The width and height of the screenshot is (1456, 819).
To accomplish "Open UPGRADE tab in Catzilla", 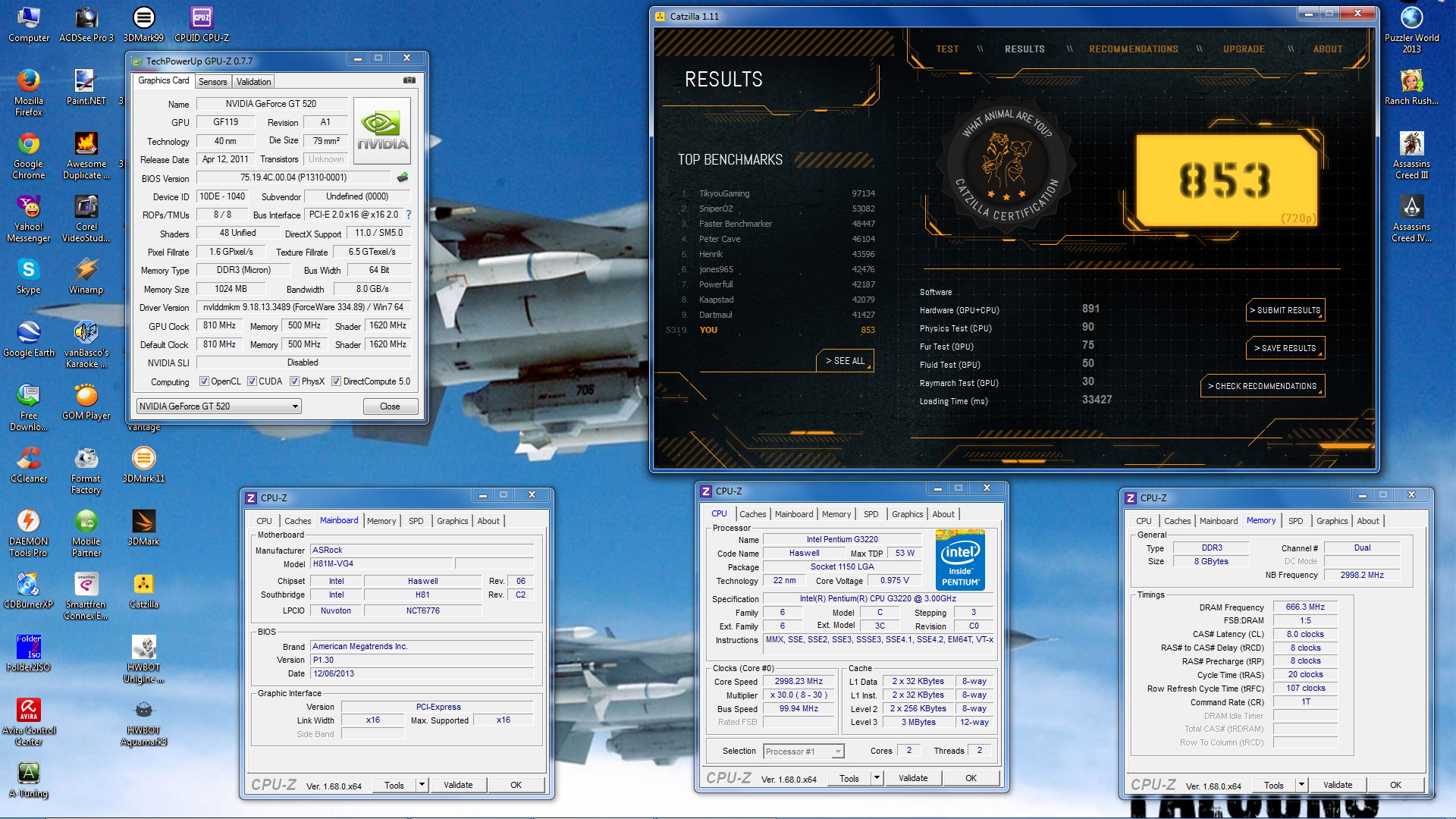I will [1244, 49].
